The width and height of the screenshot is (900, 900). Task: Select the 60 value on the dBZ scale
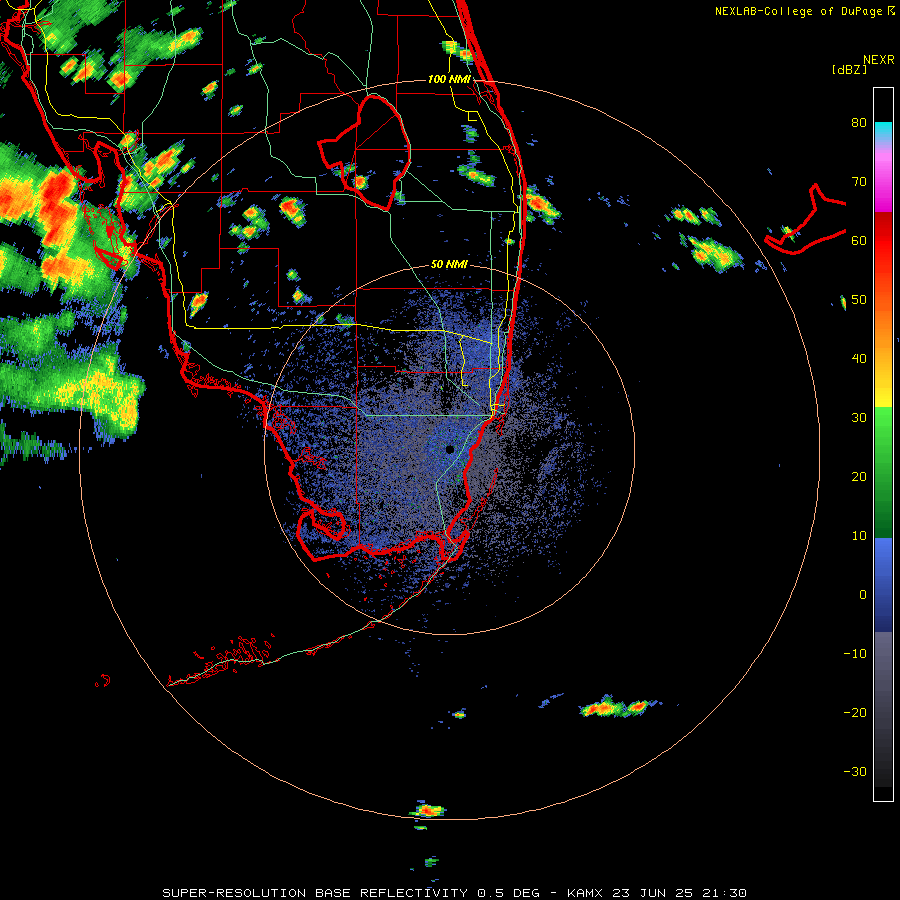(859, 241)
